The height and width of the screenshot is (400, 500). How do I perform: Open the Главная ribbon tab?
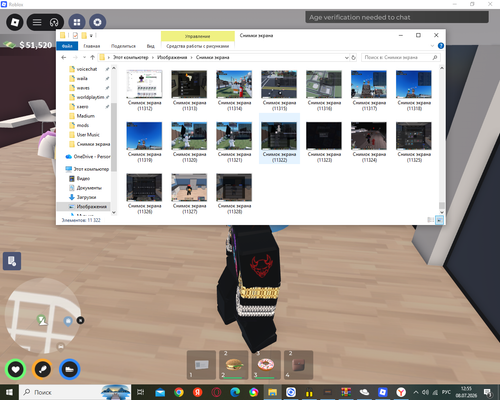pyautogui.click(x=92, y=46)
